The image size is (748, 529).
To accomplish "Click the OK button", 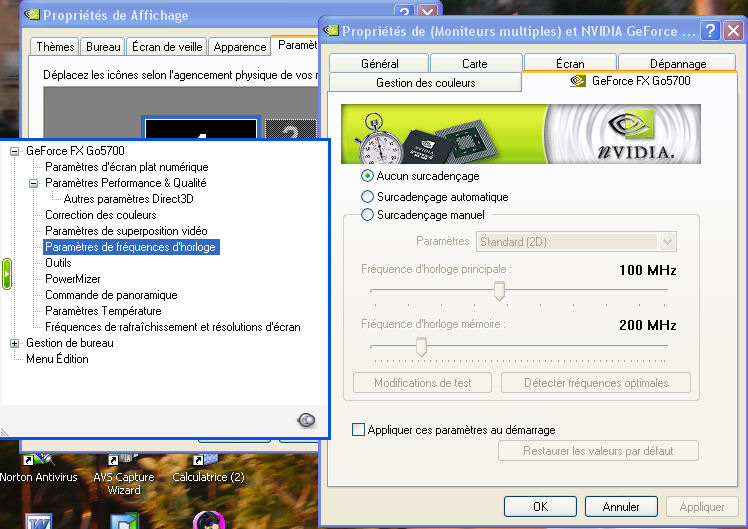I will 540,507.
